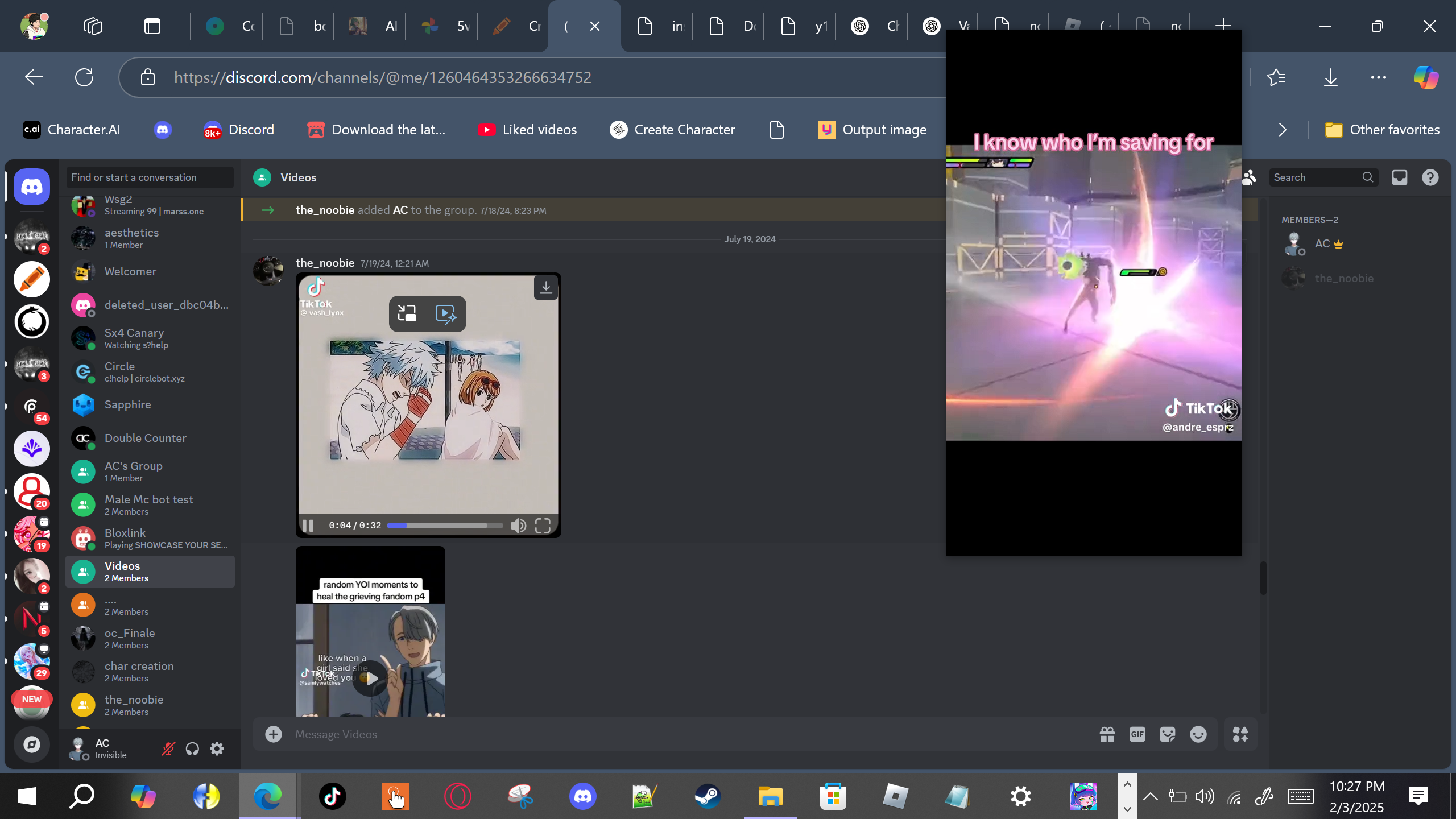Viewport: 1456px width, 819px height.
Task: Open Discord inbox icon
Action: click(1400, 177)
